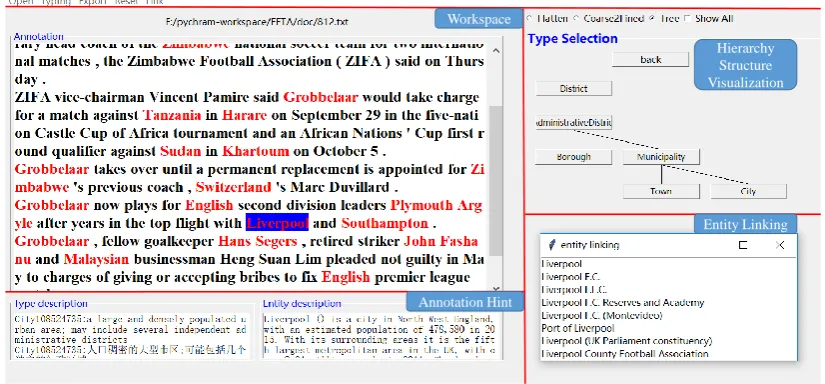
Task: Click the highlighted Liverpool mention in annotation
Action: click(x=277, y=223)
